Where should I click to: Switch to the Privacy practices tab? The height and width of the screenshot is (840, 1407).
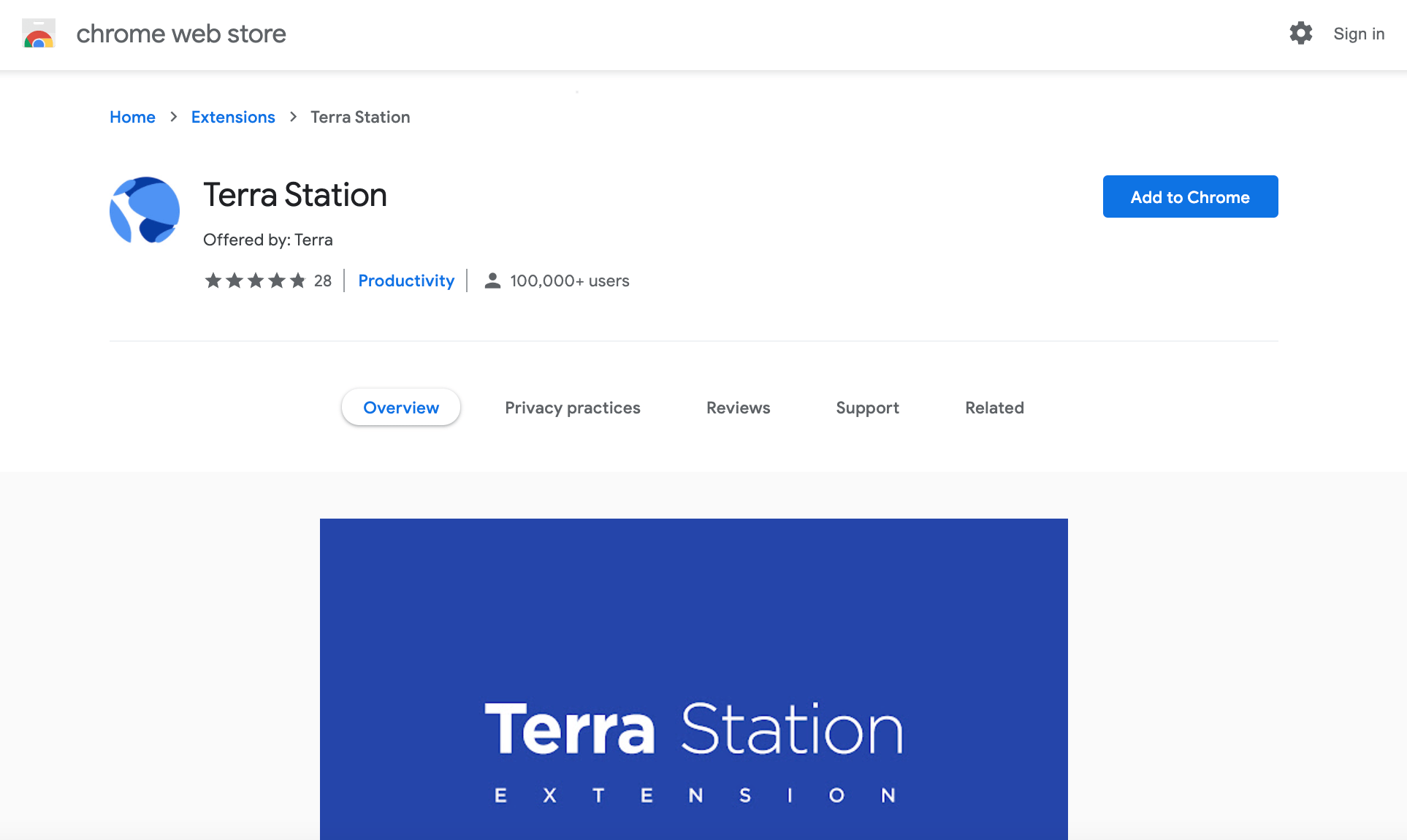[x=572, y=408]
